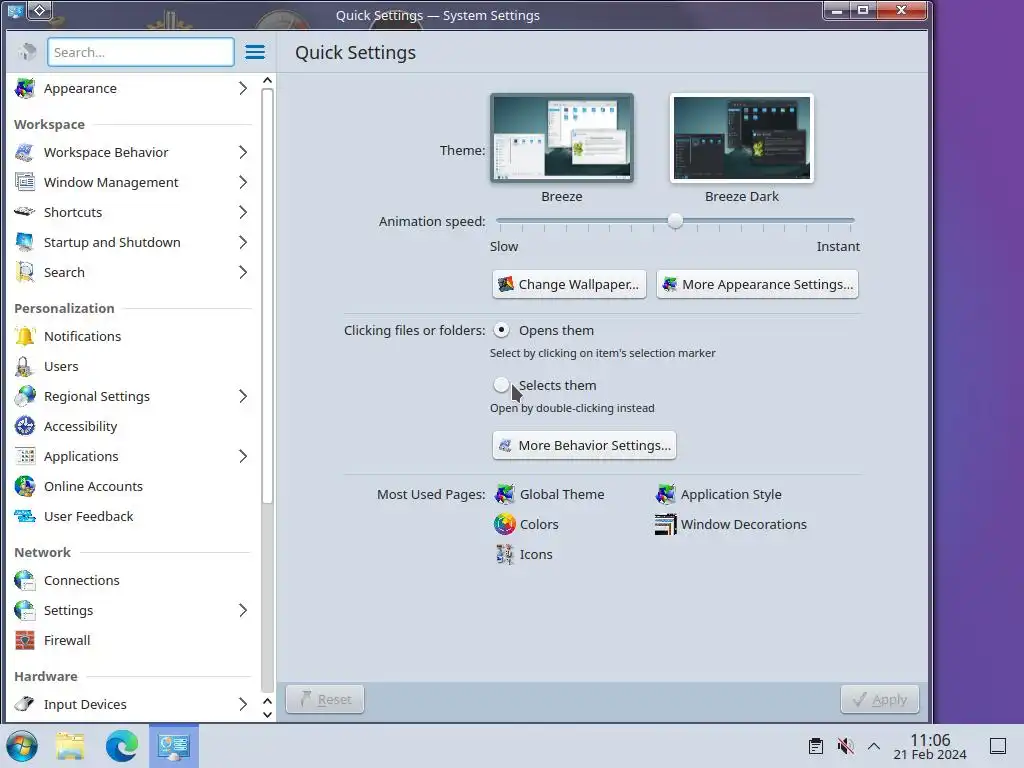Image resolution: width=1024 pixels, height=768 pixels.
Task: Click the Firewall brick icon
Action: click(x=25, y=641)
